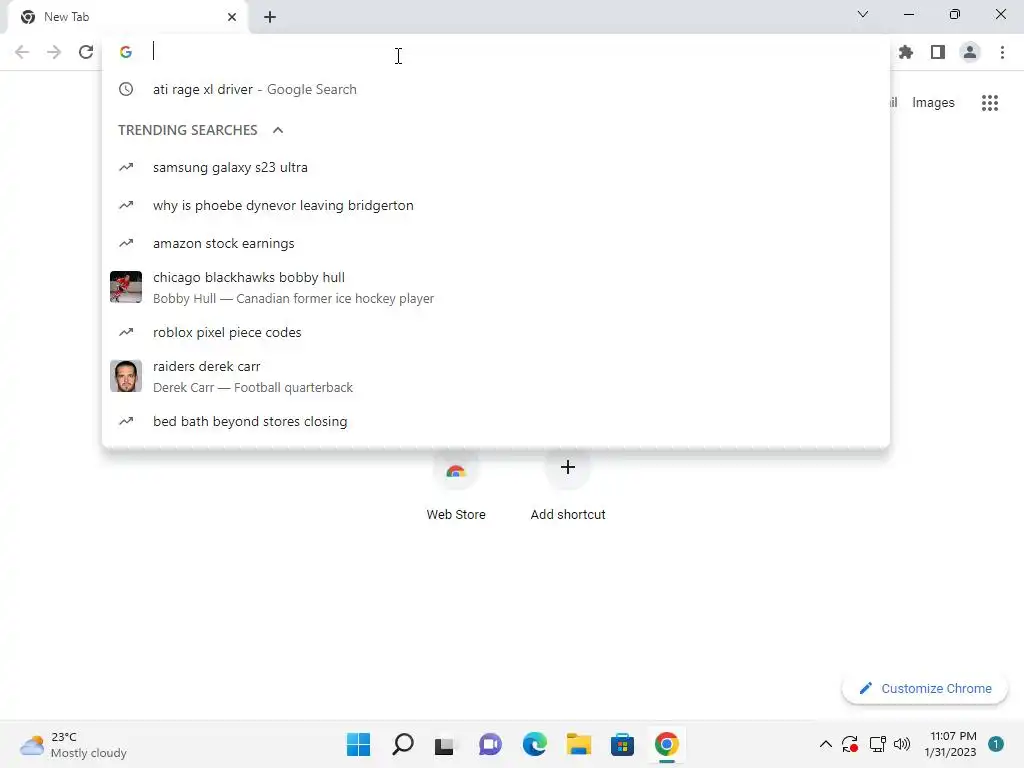Open the network display tray icon
The height and width of the screenshot is (768, 1024).
click(x=877, y=744)
